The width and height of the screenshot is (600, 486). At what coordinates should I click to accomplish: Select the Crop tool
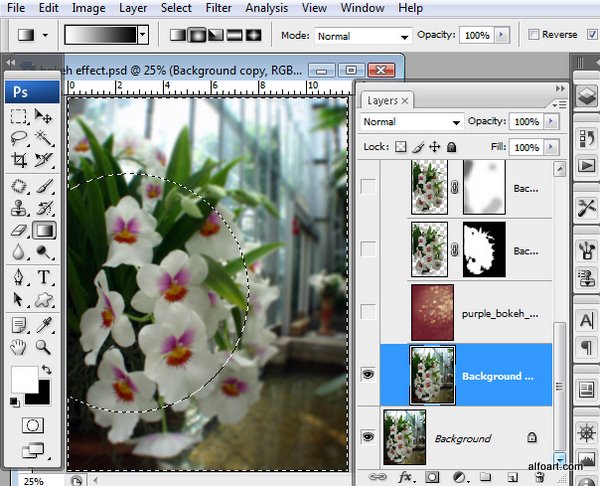(x=19, y=160)
